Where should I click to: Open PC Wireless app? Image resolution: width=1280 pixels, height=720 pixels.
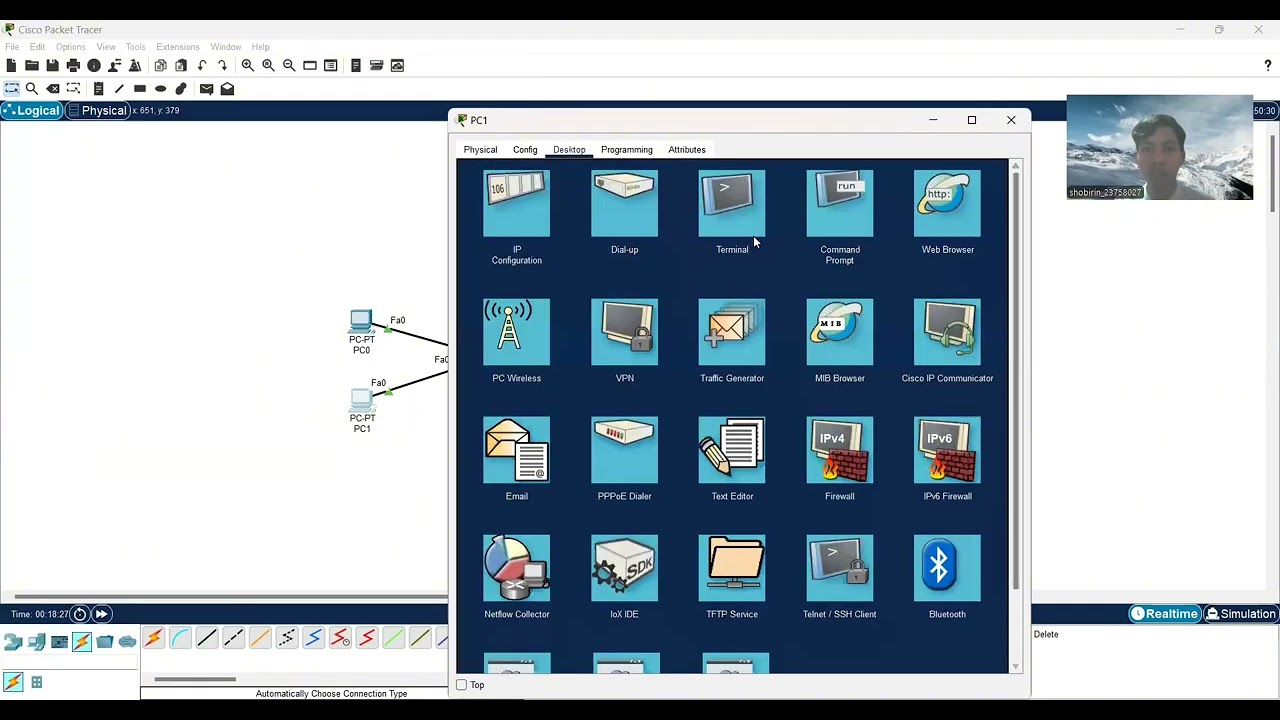tap(516, 332)
